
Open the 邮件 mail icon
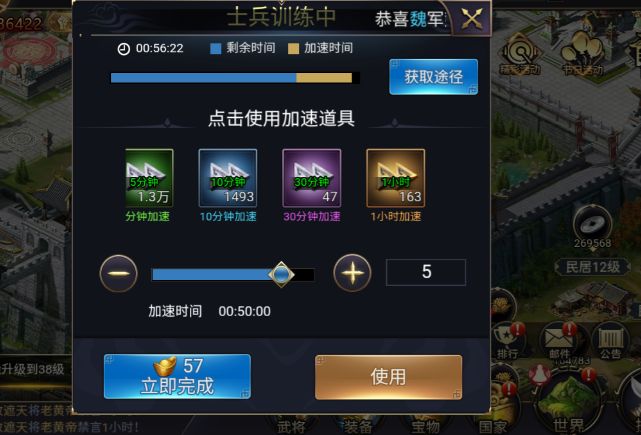561,342
